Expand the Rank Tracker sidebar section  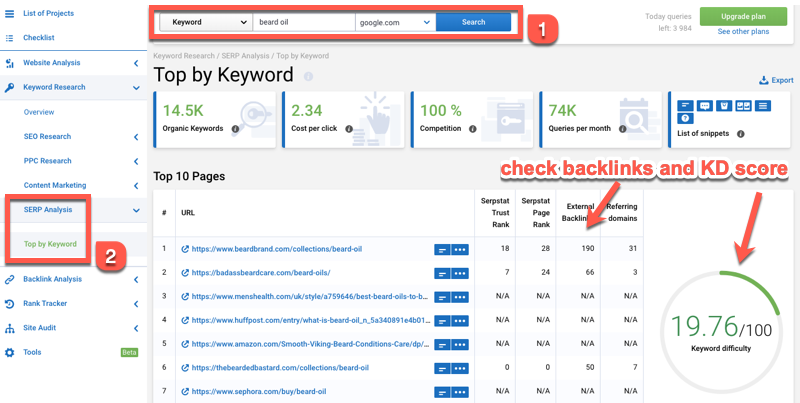click(x=136, y=304)
